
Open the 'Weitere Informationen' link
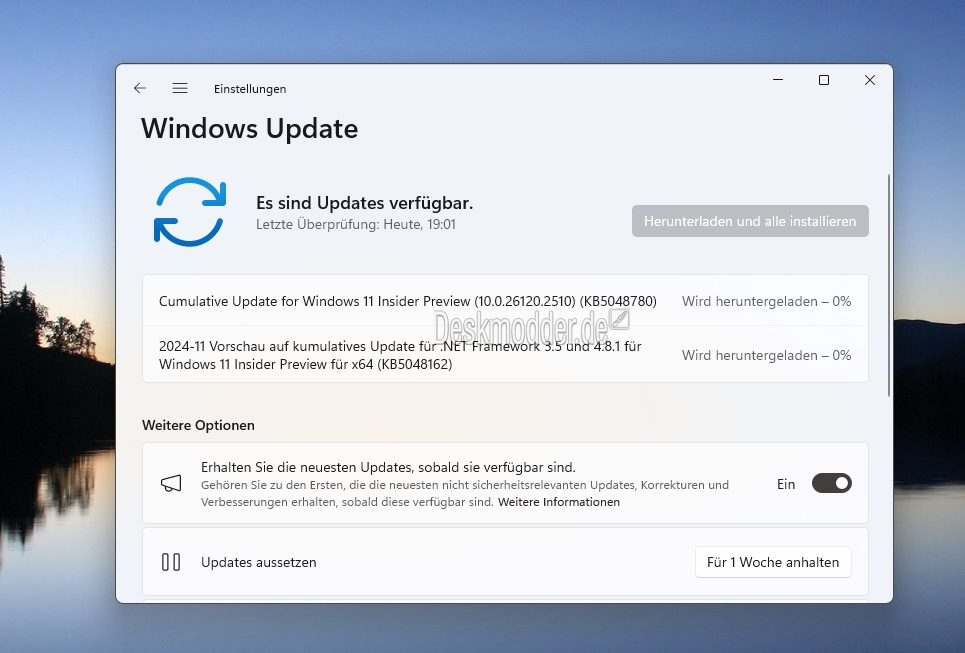pos(559,502)
